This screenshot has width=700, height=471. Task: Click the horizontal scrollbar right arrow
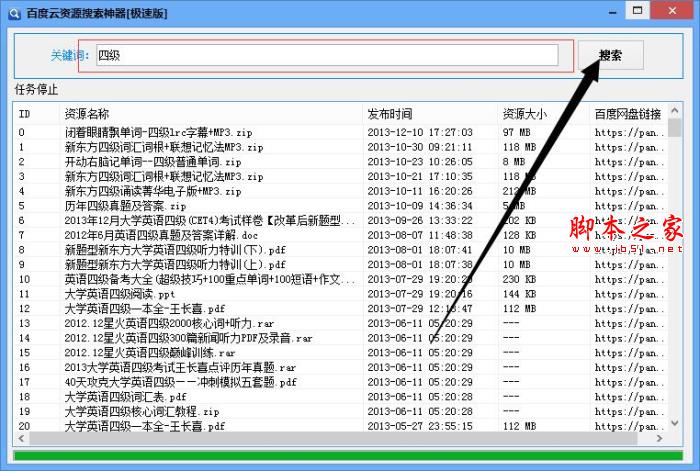[660, 439]
